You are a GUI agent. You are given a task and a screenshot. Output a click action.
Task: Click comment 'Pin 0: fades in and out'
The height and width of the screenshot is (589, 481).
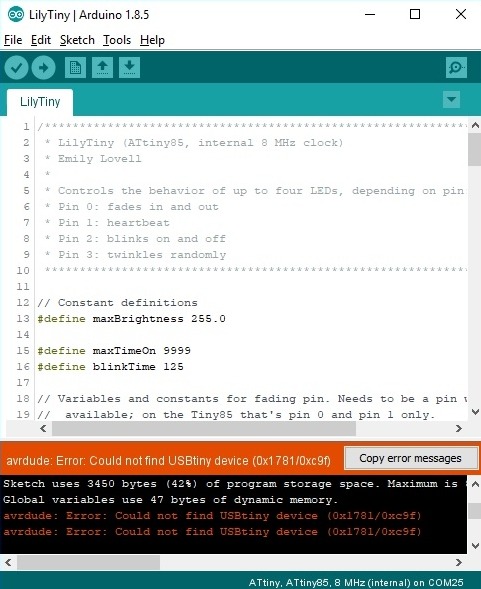coord(138,207)
